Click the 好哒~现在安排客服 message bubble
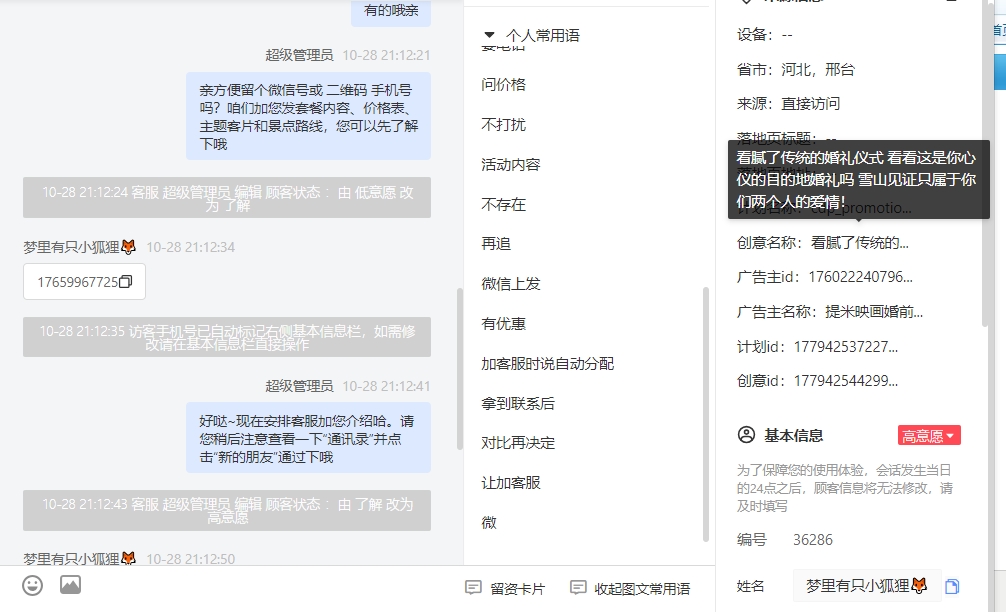This screenshot has height=612, width=1006. 308,438
